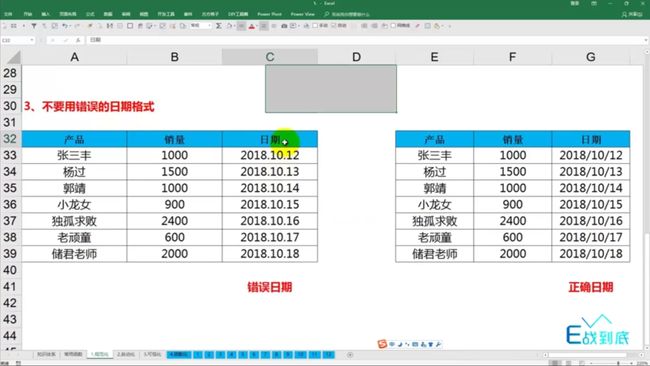Open the DIY工具箱 ribbon tab
The width and height of the screenshot is (650, 366).
coord(238,14)
